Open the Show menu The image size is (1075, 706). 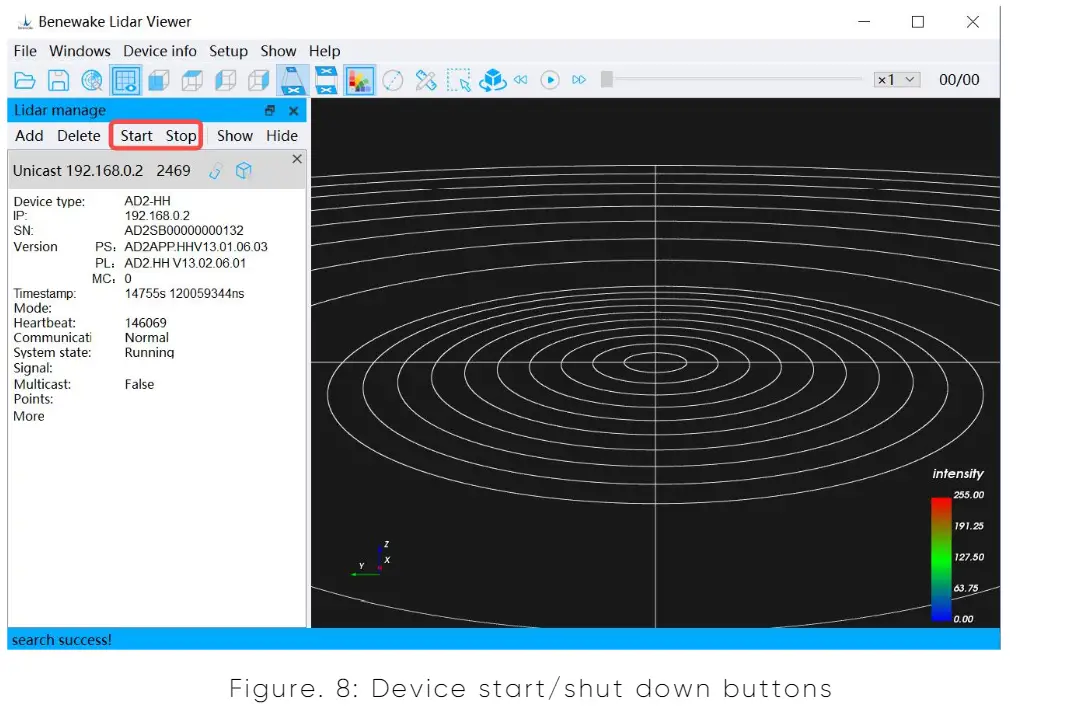point(278,51)
